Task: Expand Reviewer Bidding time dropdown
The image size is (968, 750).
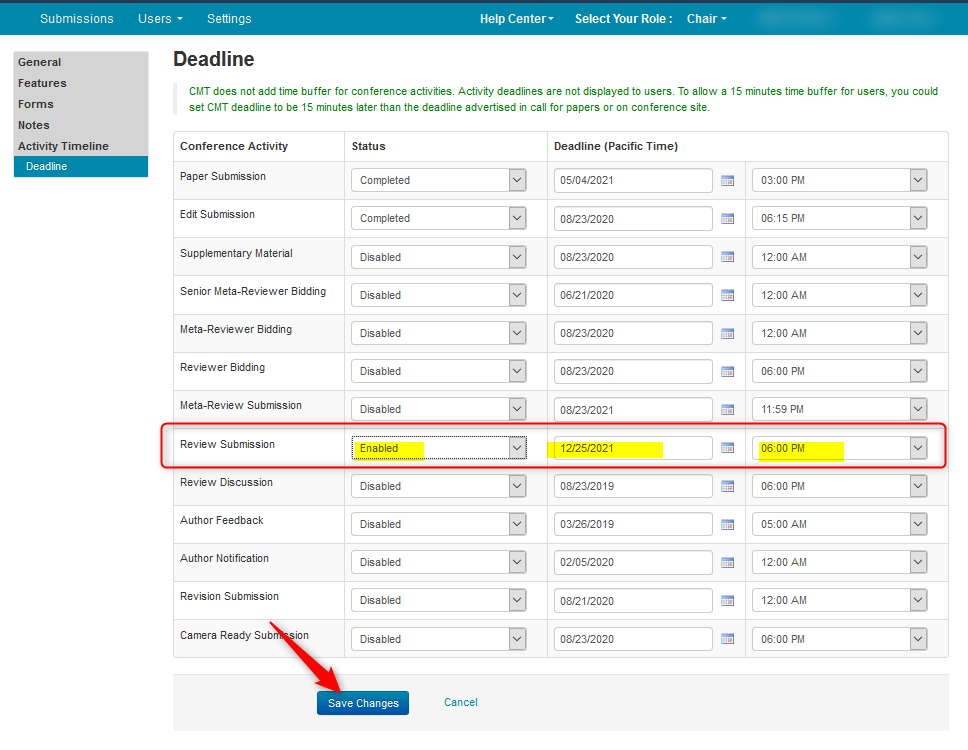Action: pos(839,371)
